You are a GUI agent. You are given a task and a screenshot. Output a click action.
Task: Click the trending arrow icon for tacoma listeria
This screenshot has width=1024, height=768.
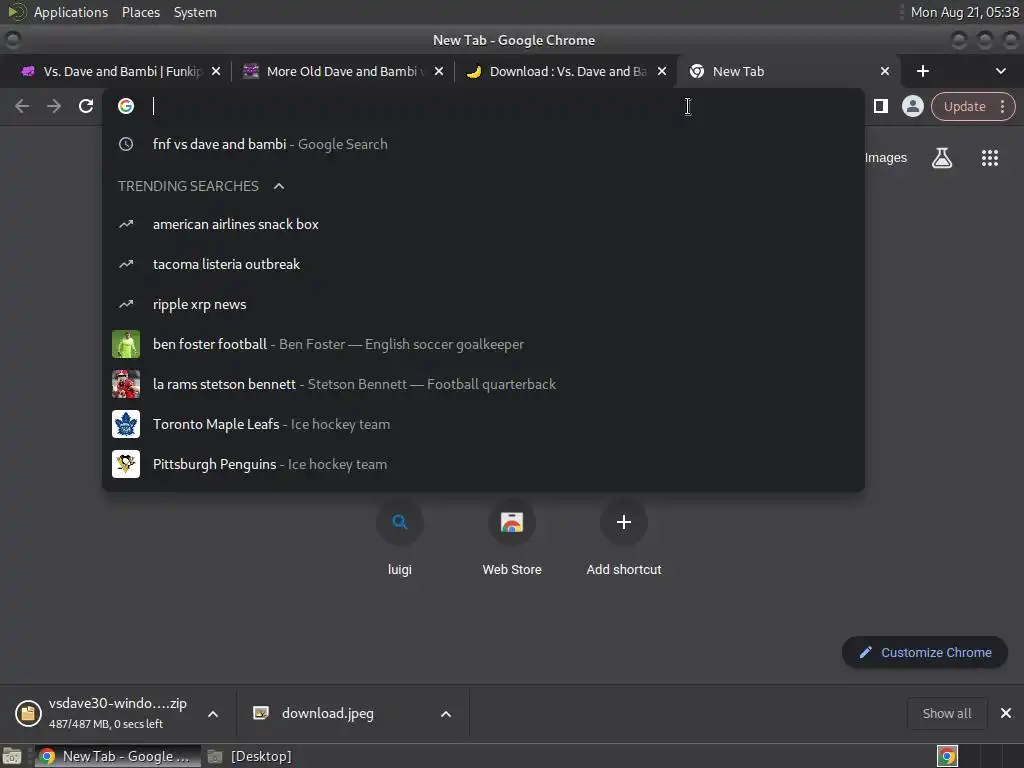126,264
